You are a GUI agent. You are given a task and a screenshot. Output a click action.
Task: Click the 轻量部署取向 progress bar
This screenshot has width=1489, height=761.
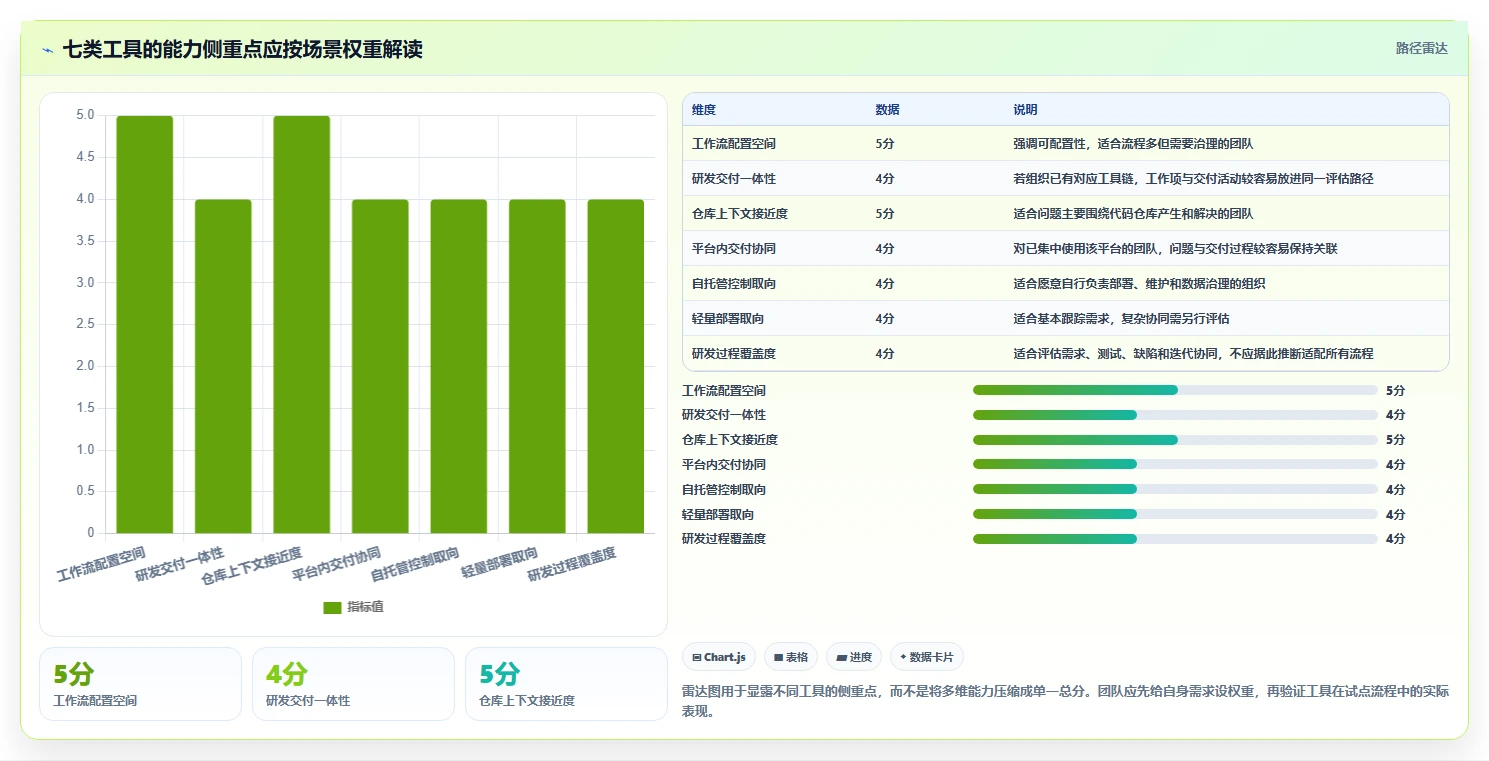pos(1175,514)
